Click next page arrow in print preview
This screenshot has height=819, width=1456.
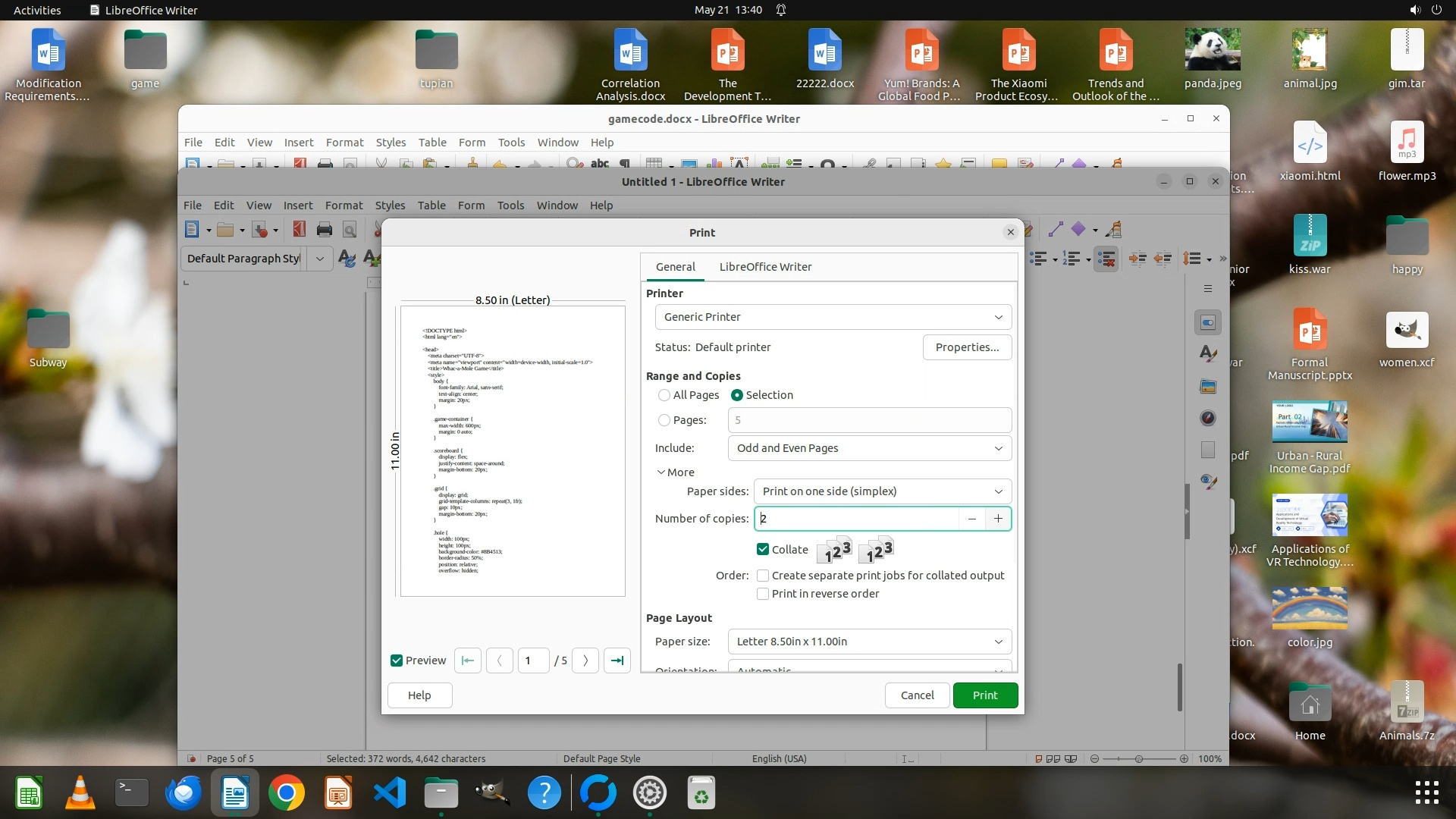[585, 661]
